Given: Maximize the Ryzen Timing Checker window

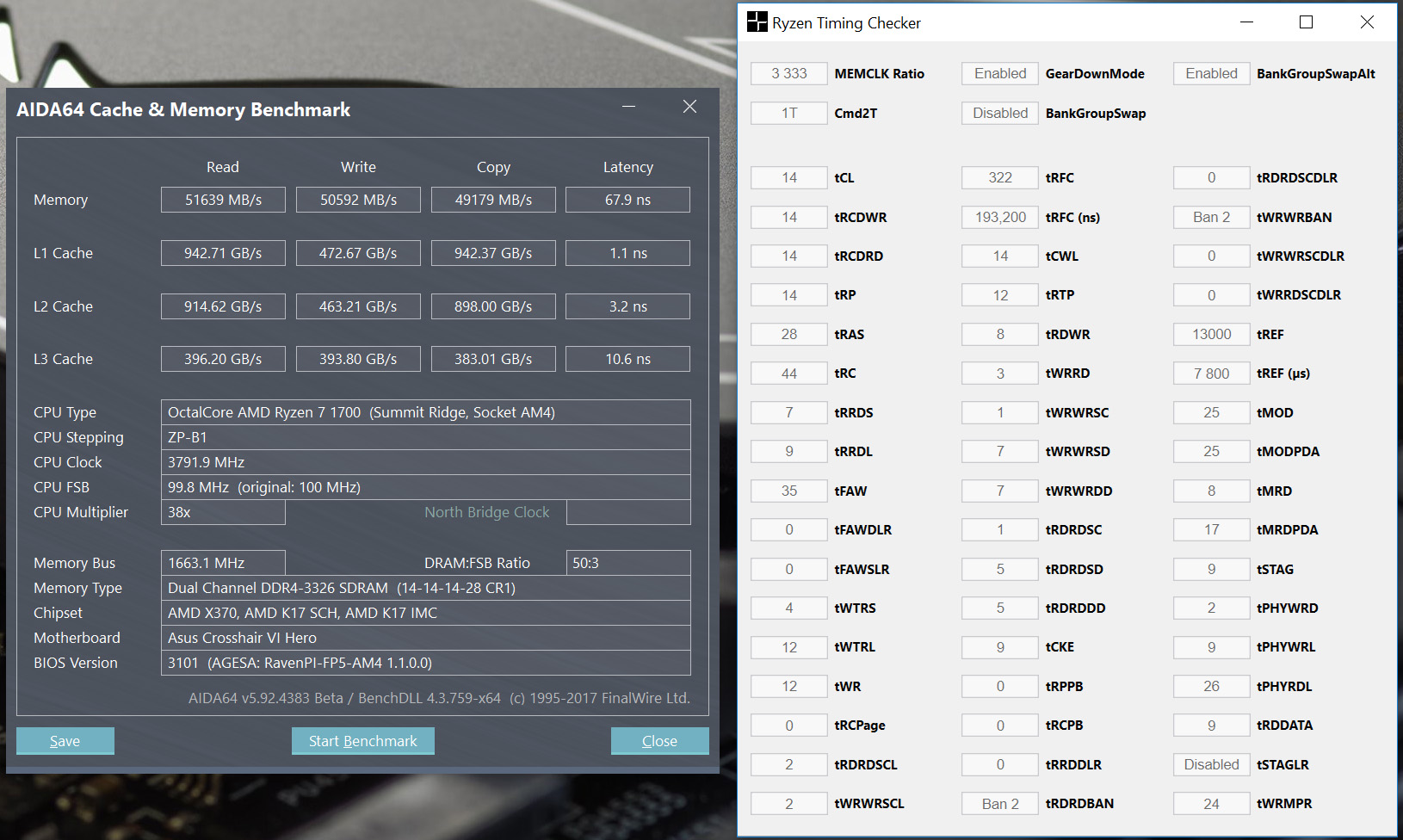Looking at the screenshot, I should pyautogui.click(x=1306, y=22).
